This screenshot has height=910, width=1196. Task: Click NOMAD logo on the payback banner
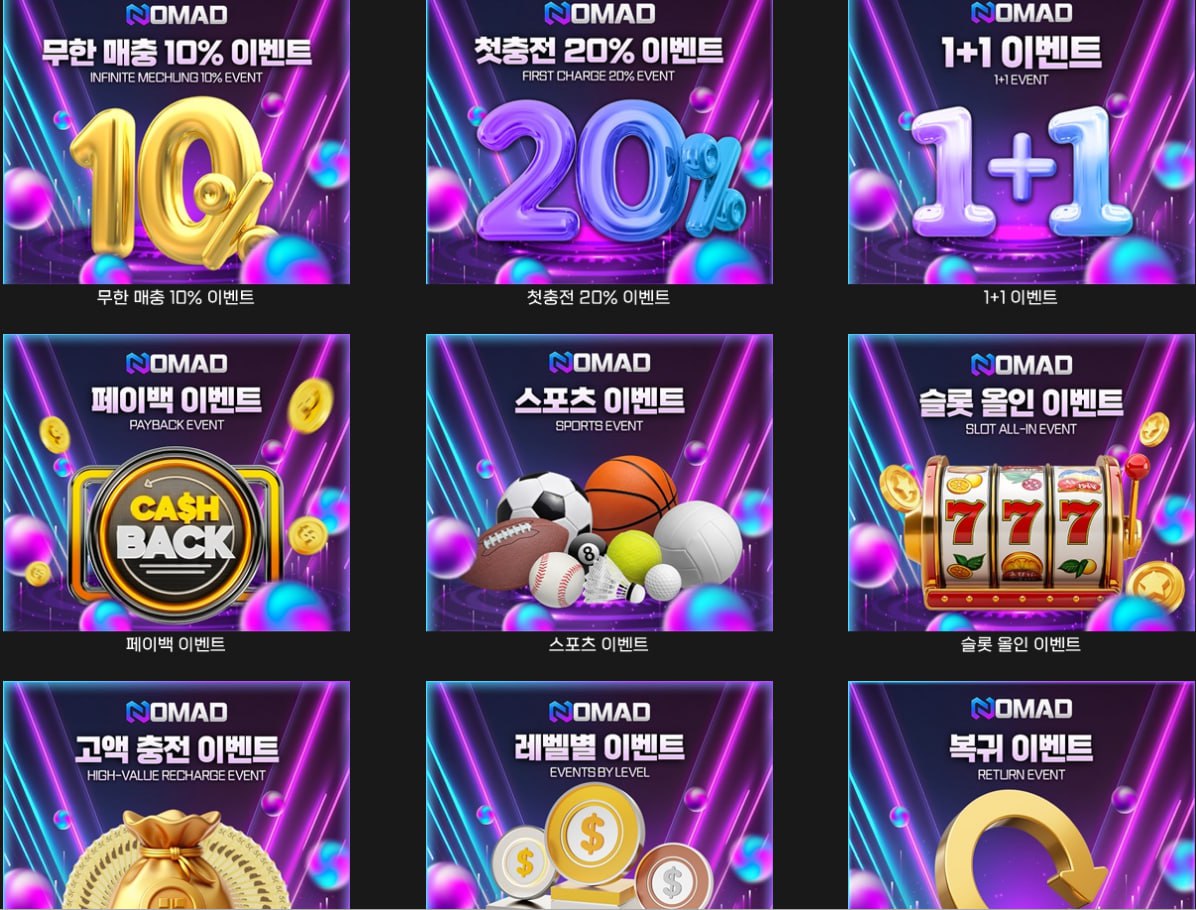click(176, 363)
